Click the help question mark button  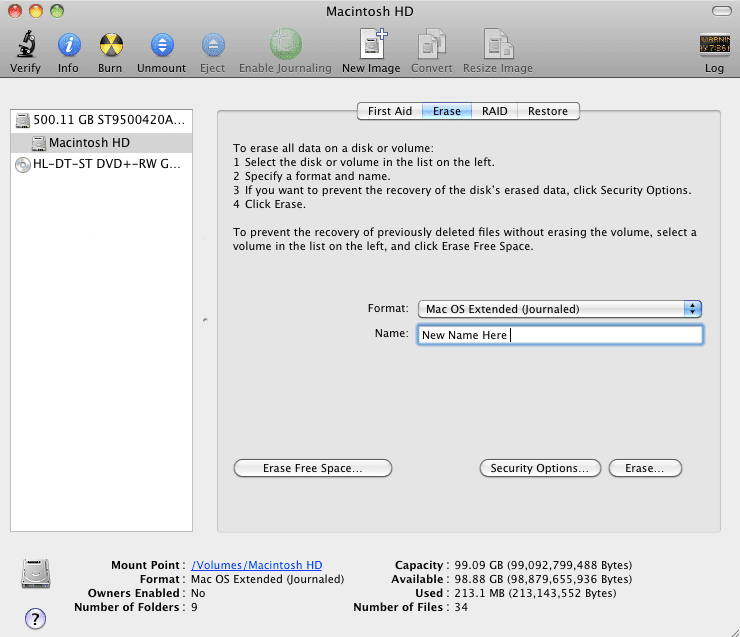(x=35, y=617)
